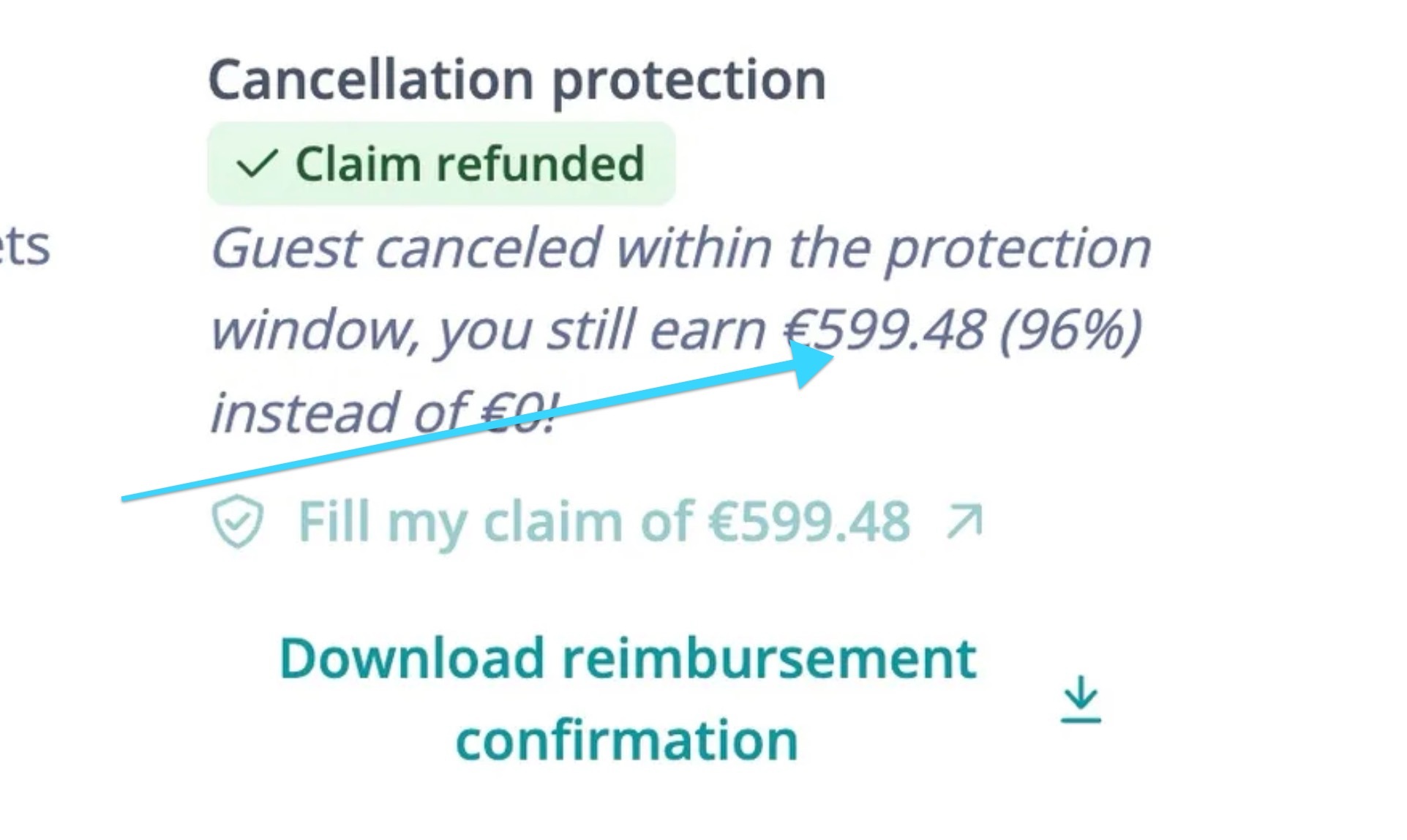Click the partially visible 'ets' label at left
Image resolution: width=1407 pixels, height=840 pixels.
point(26,246)
